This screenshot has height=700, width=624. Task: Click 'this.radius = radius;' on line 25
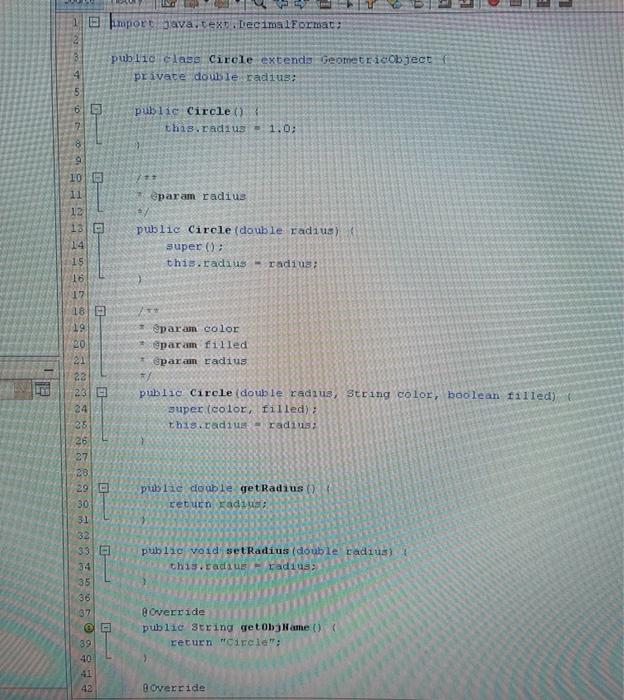click(x=242, y=425)
